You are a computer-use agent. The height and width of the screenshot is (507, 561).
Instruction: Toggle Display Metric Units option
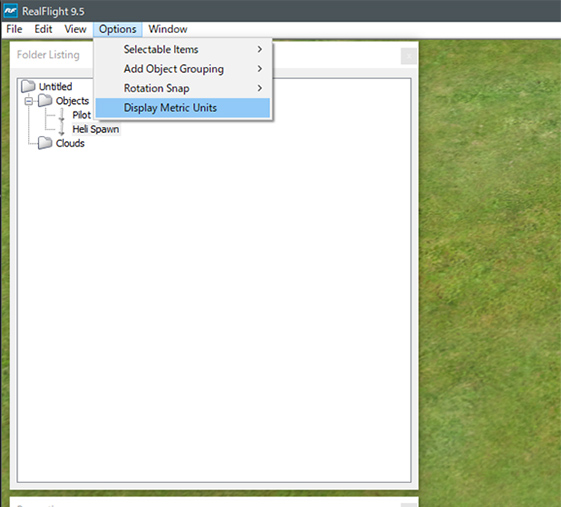click(x=183, y=108)
